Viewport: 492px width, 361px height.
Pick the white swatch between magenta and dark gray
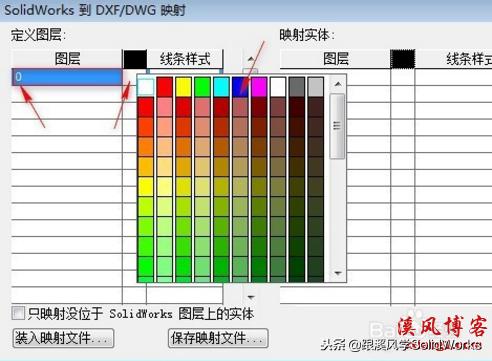pos(278,87)
